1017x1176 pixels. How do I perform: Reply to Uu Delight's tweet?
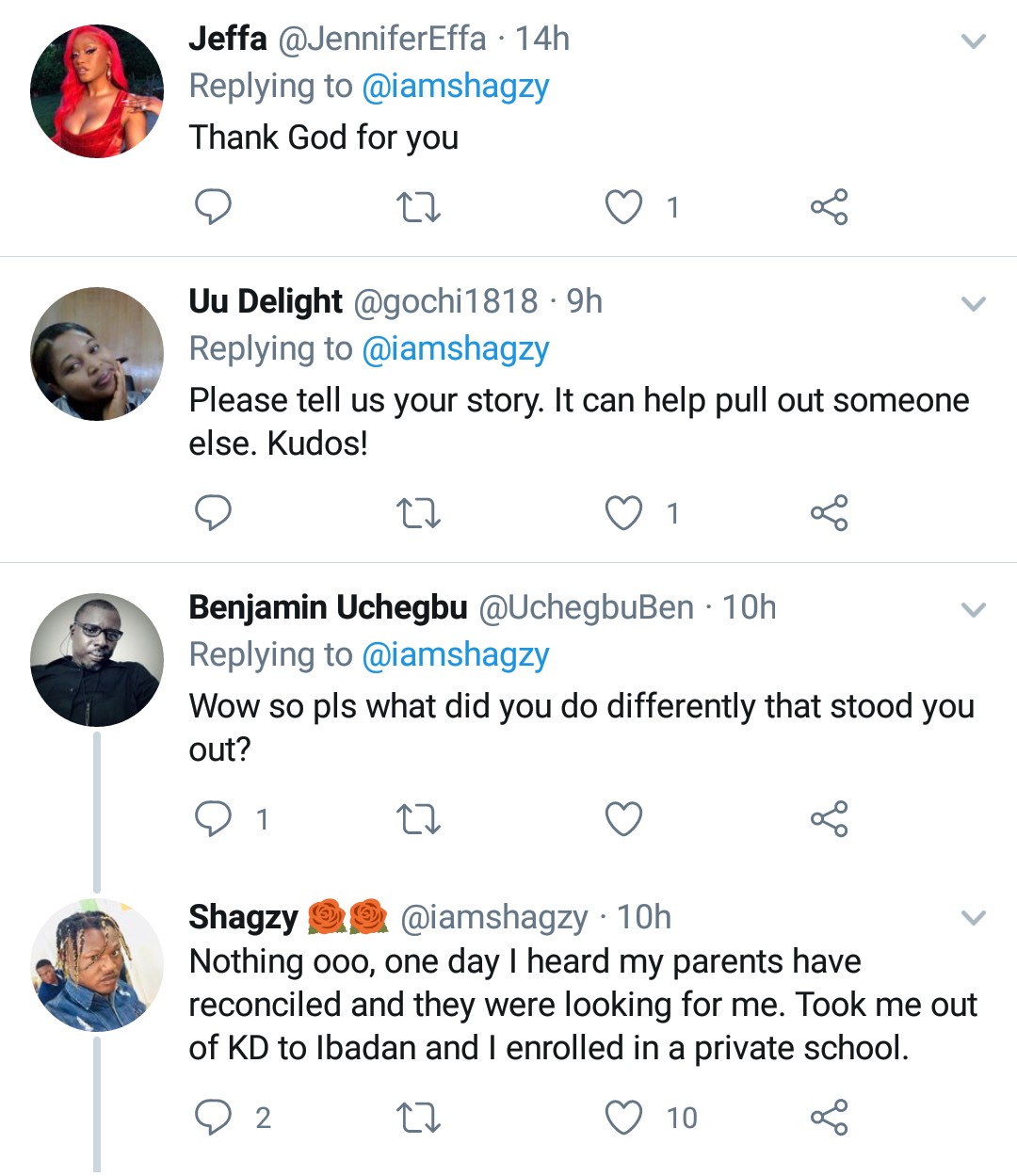tap(213, 513)
